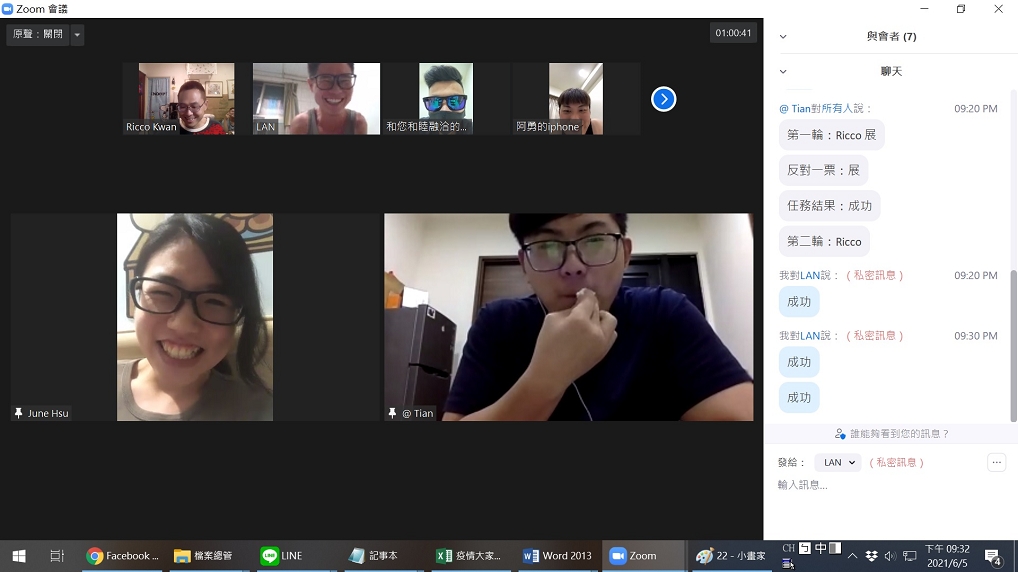Screen dimensions: 1018x572
Task: Switch to Paint 22 - 小畫家 taskbar item
Action: (x=730, y=556)
